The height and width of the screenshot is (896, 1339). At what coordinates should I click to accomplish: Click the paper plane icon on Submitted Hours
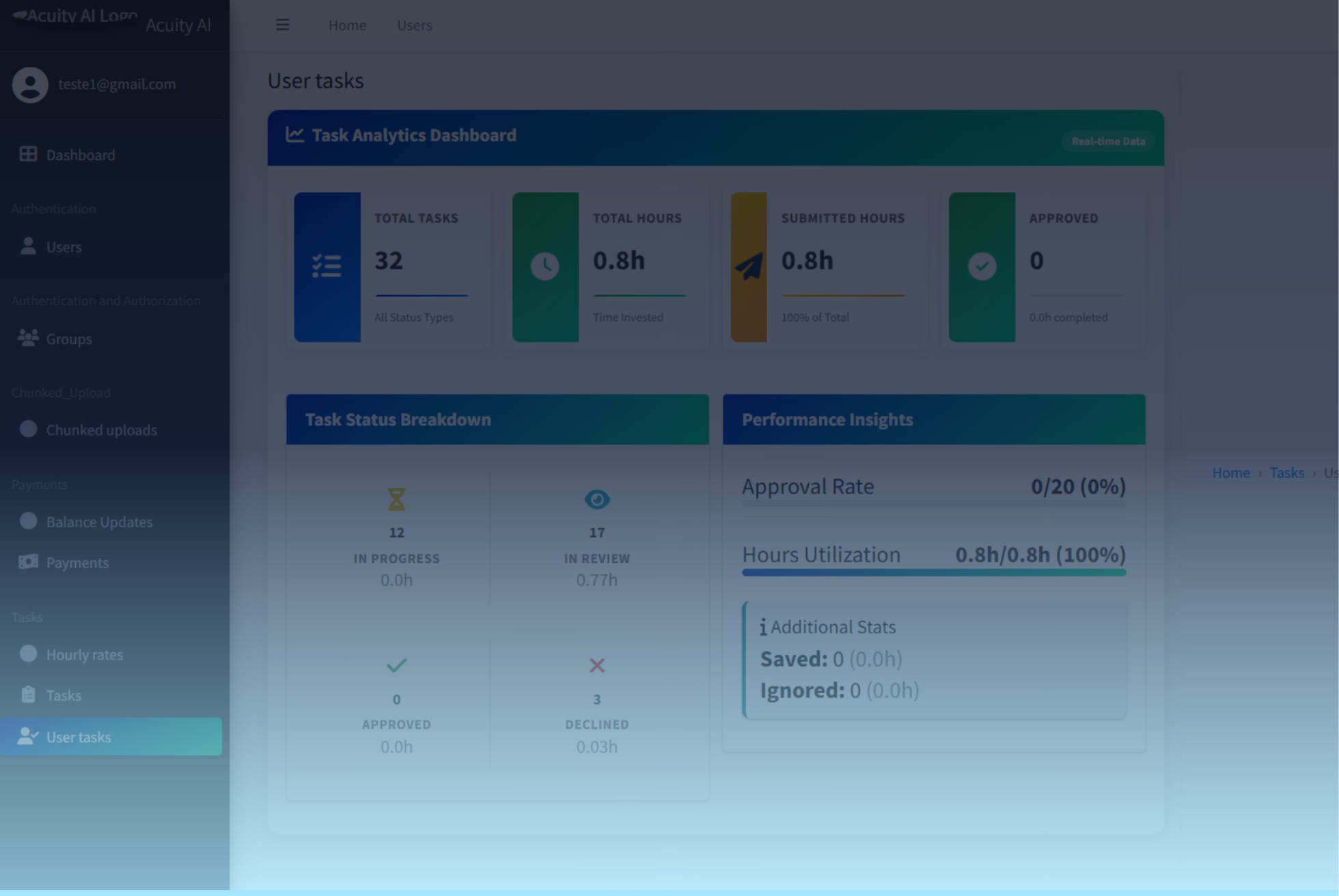(x=749, y=266)
